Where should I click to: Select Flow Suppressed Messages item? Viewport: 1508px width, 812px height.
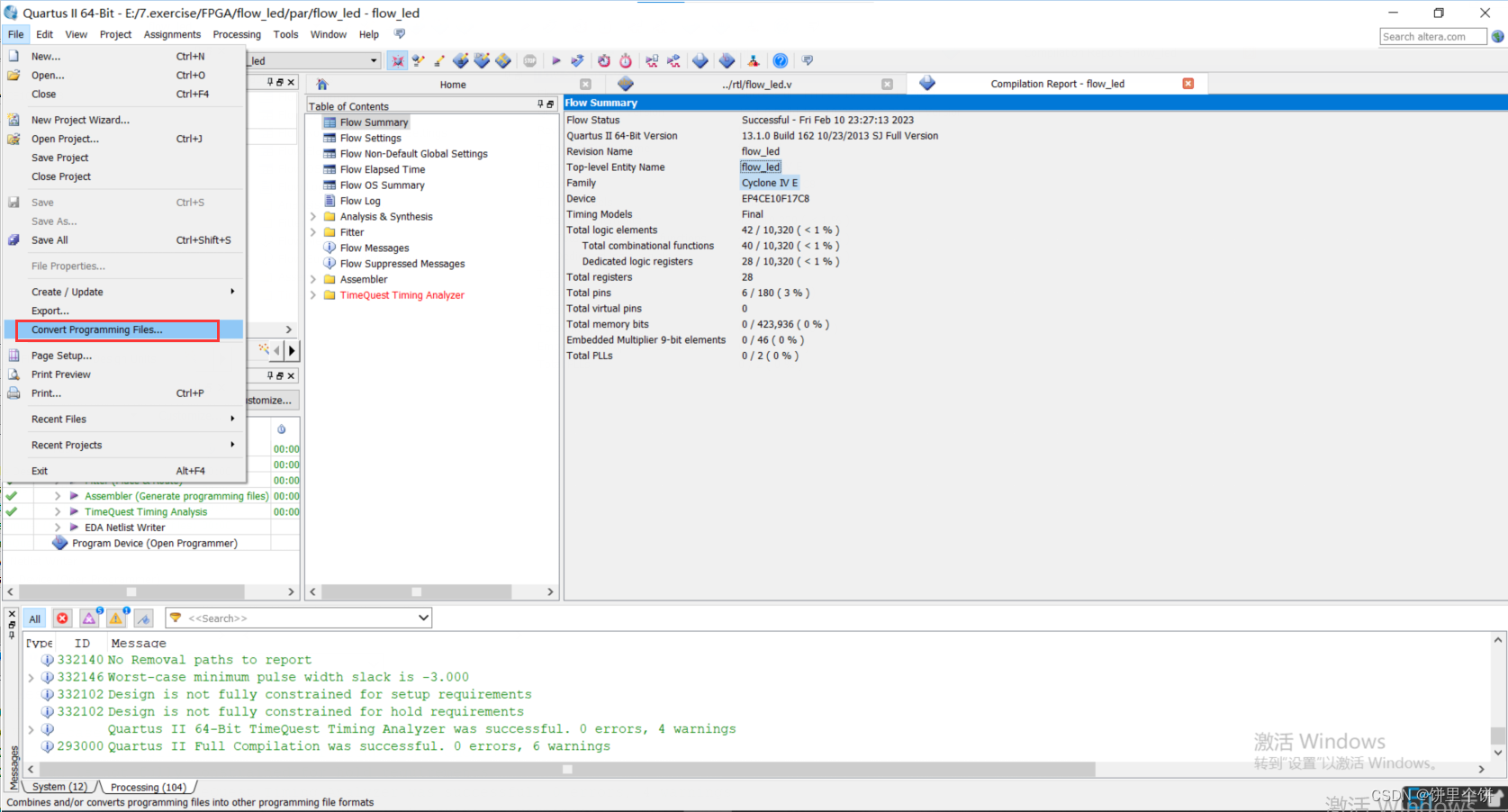coord(402,264)
